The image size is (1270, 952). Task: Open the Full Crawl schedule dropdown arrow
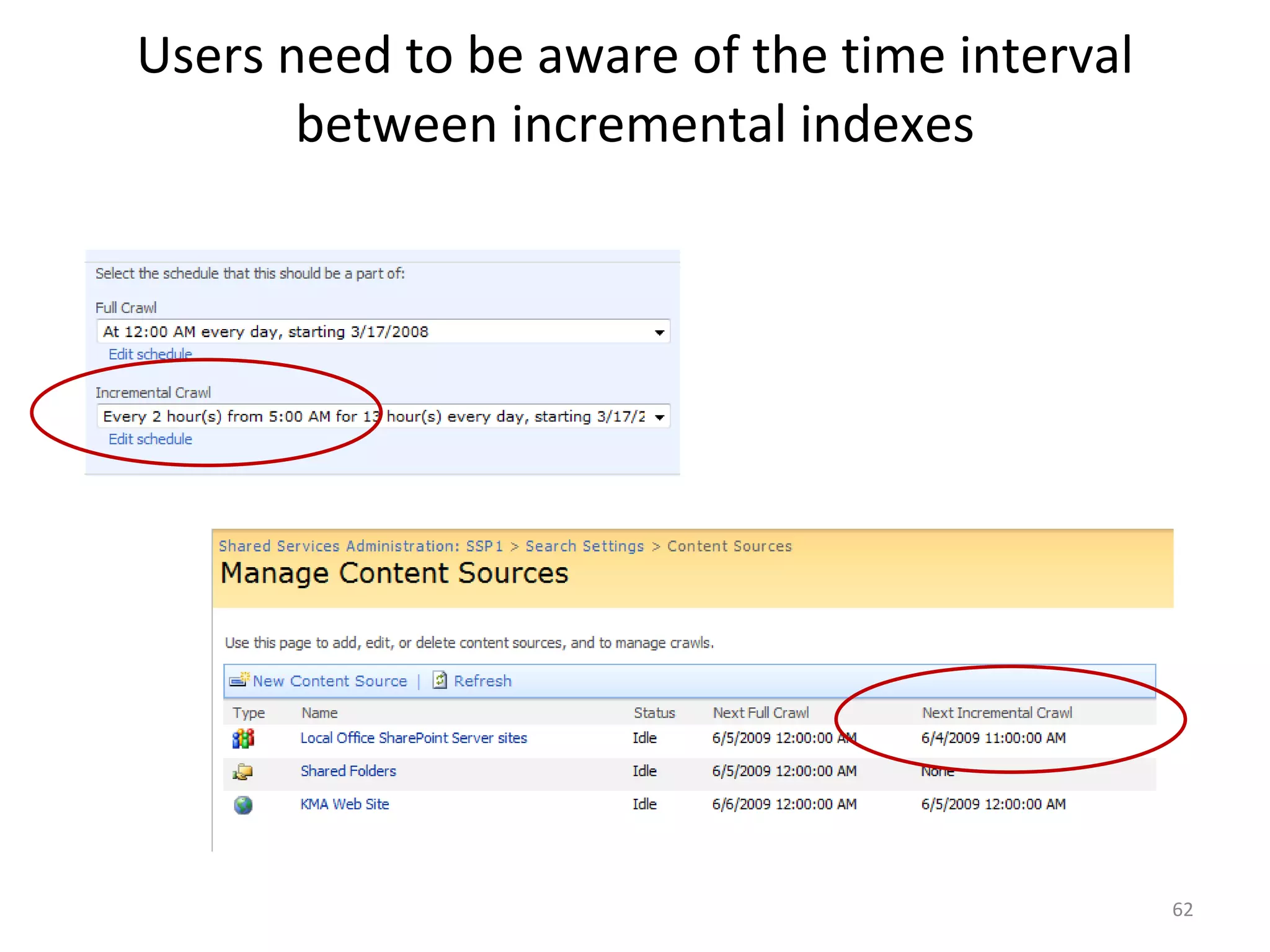(659, 332)
